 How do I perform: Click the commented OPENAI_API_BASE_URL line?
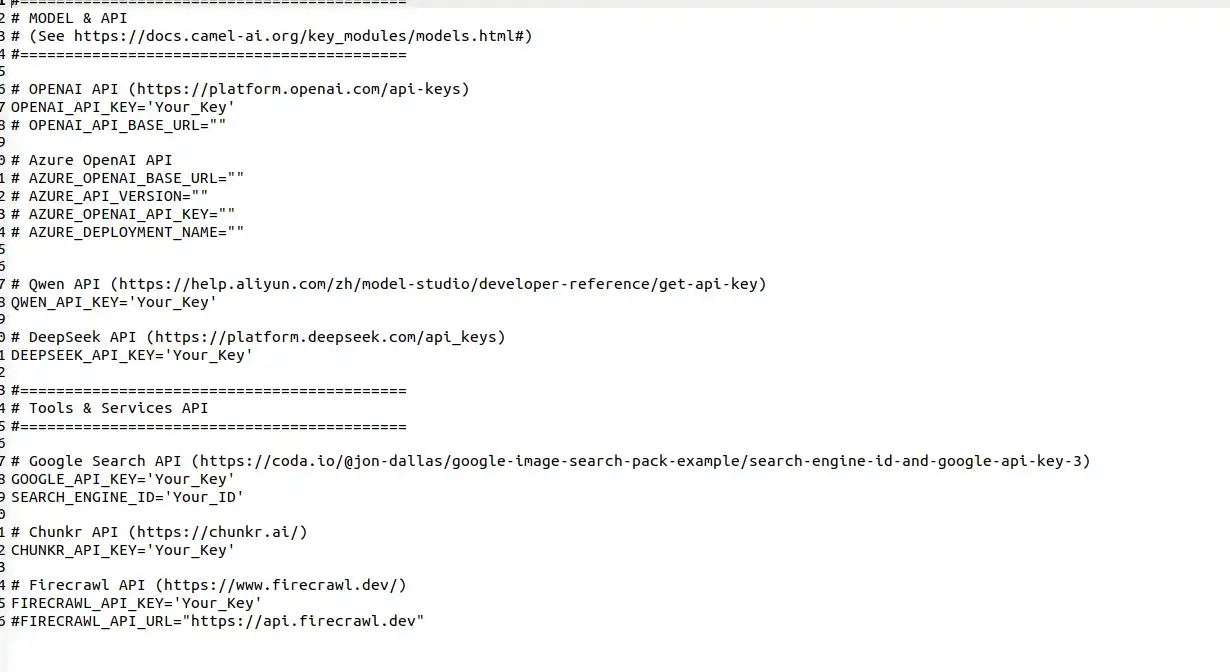119,125
